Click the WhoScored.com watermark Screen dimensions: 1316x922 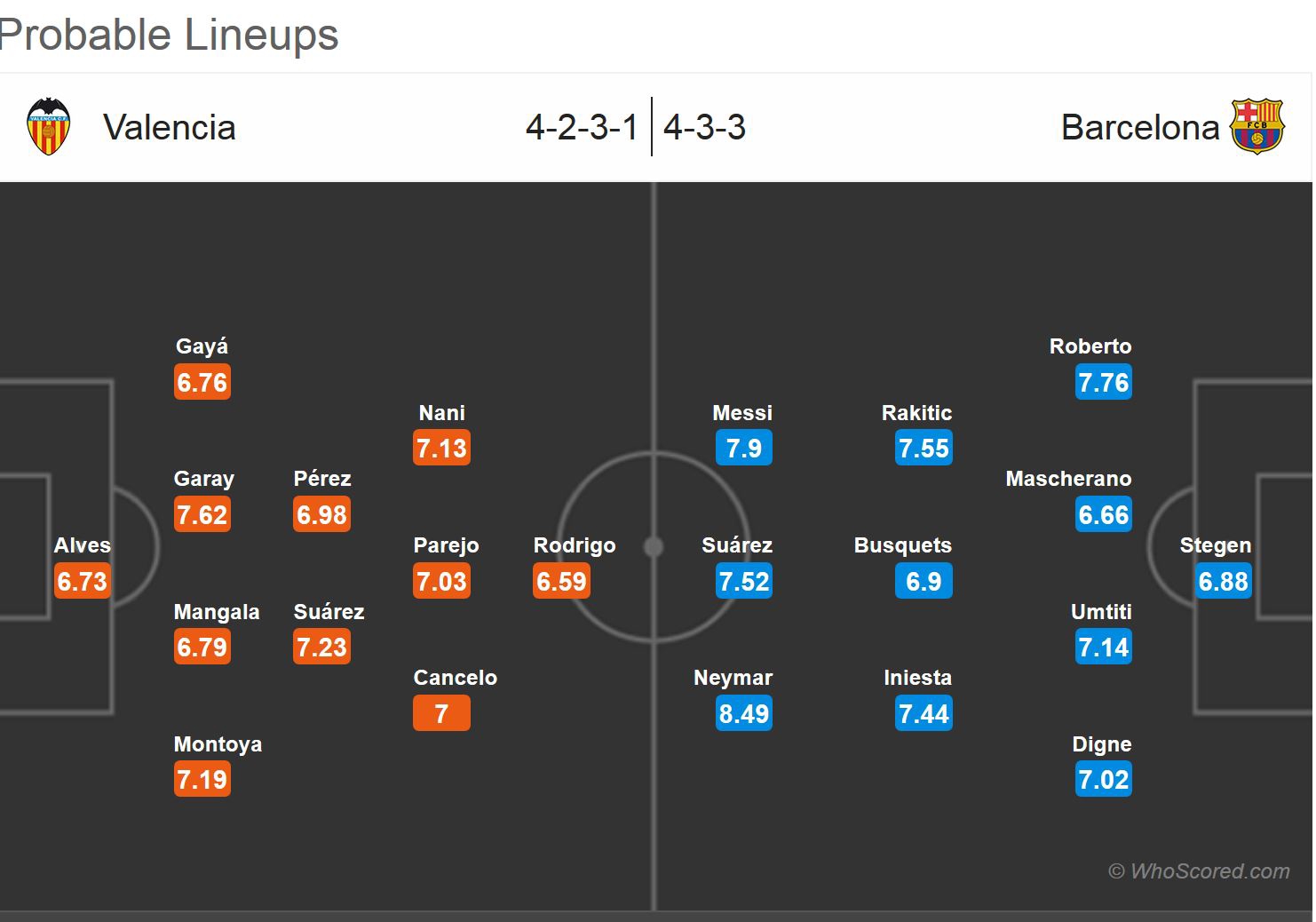point(1199,871)
